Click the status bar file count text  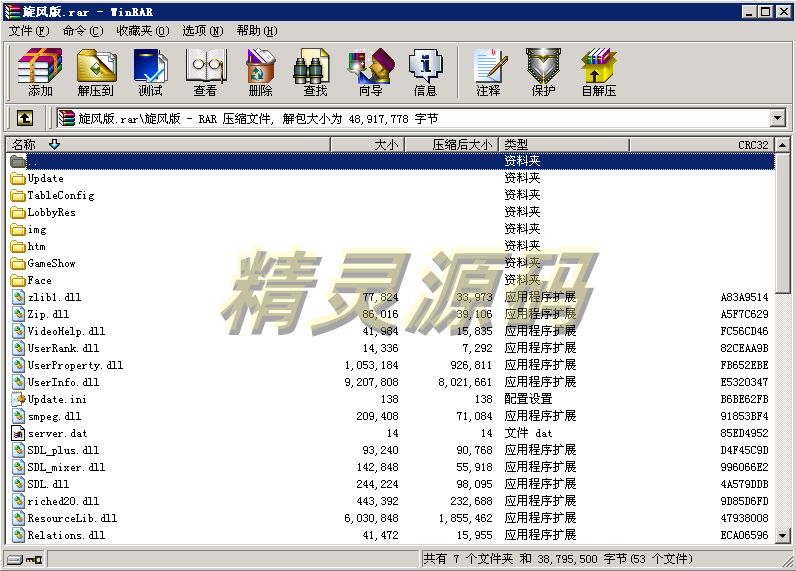pyautogui.click(x=558, y=559)
